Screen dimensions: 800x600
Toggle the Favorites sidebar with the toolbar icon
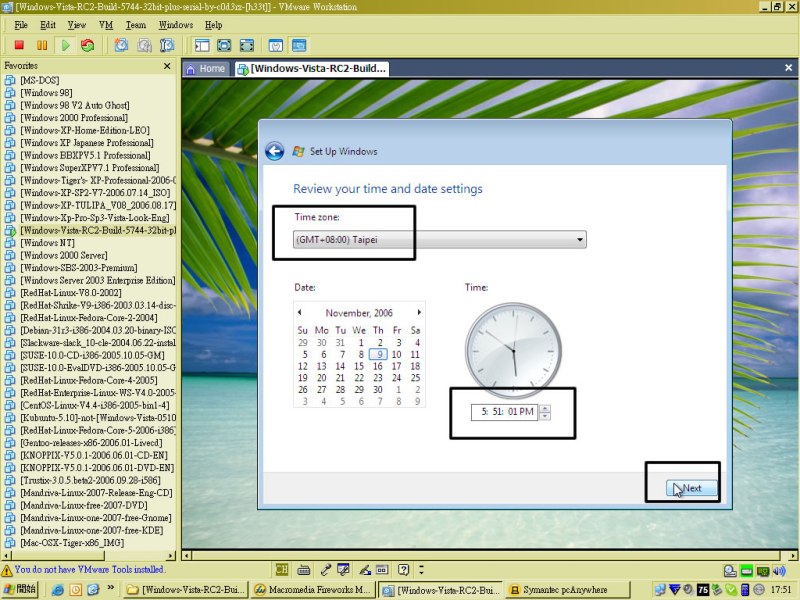click(202, 45)
